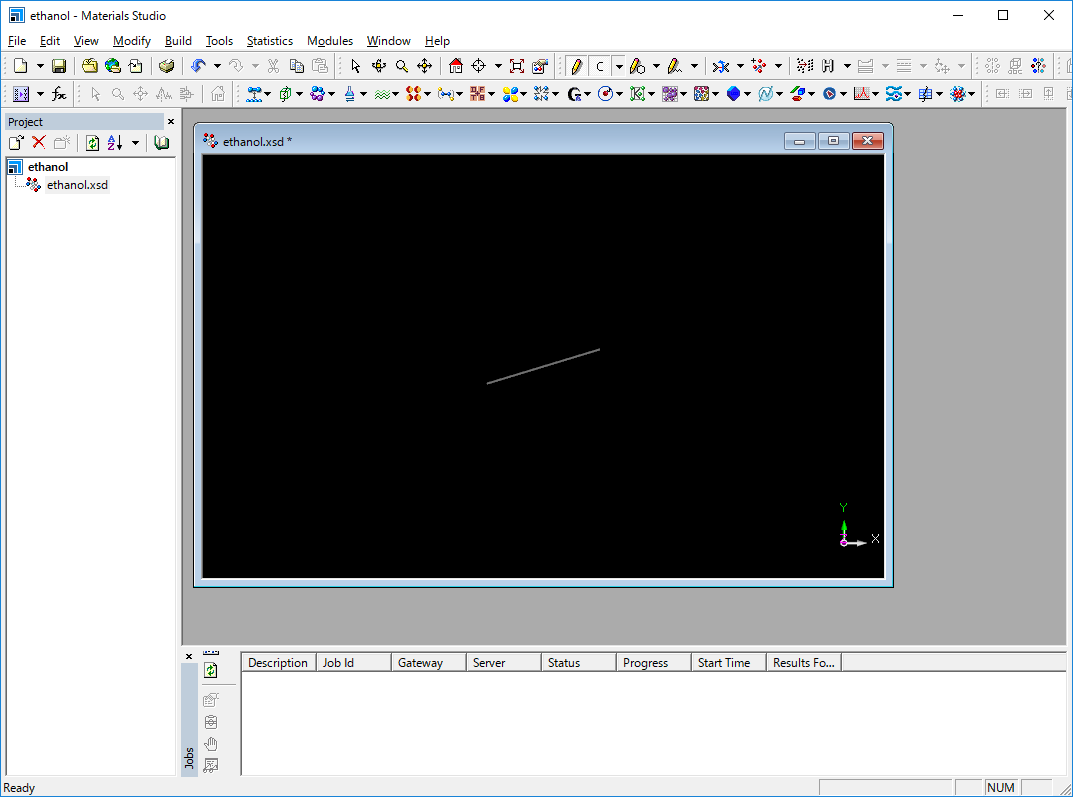Toggle the Fit to View icon
This screenshot has width=1073, height=797.
click(516, 66)
